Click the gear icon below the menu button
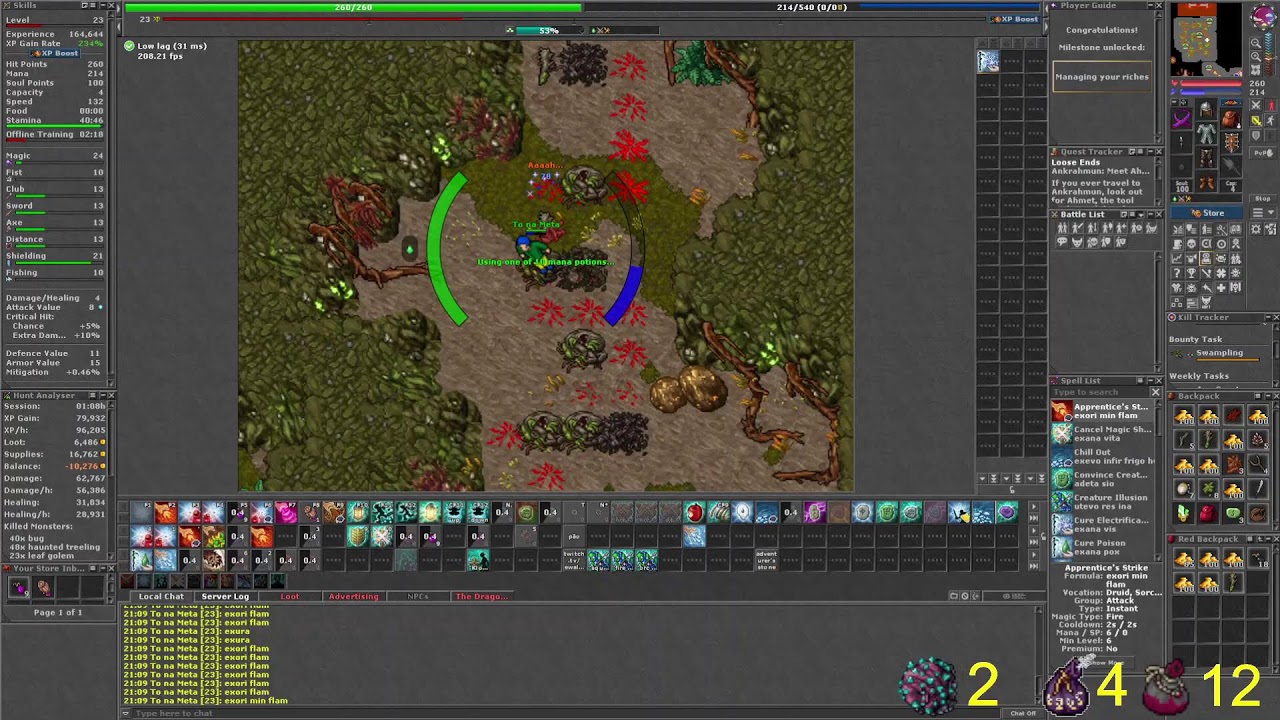 click(1255, 229)
